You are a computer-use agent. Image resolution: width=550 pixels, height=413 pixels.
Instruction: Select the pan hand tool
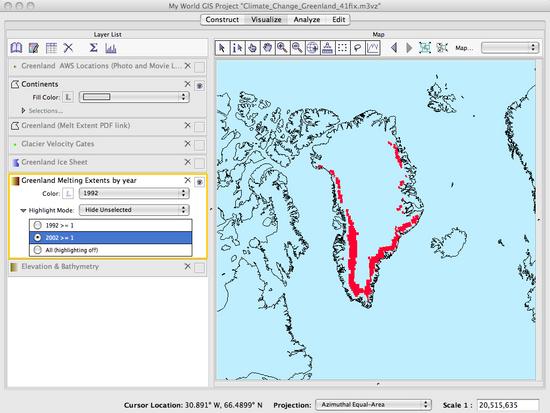267,48
